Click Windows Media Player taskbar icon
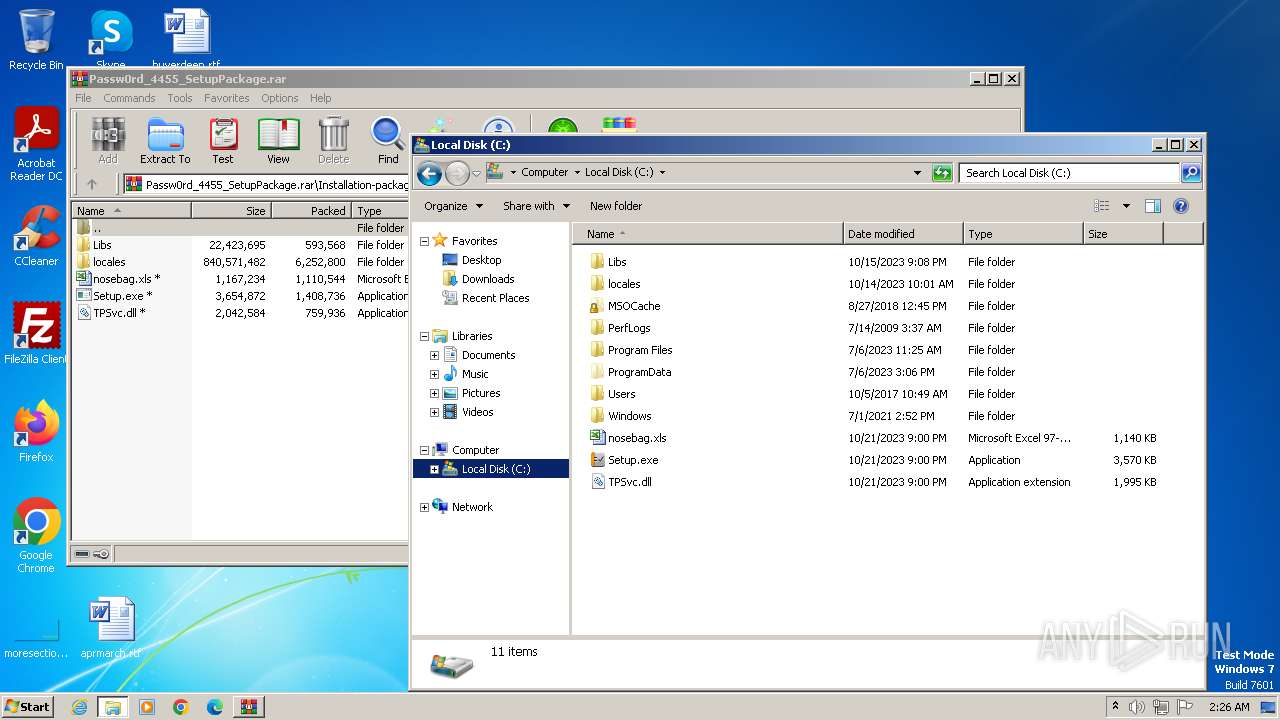The width and height of the screenshot is (1280, 720). (147, 707)
